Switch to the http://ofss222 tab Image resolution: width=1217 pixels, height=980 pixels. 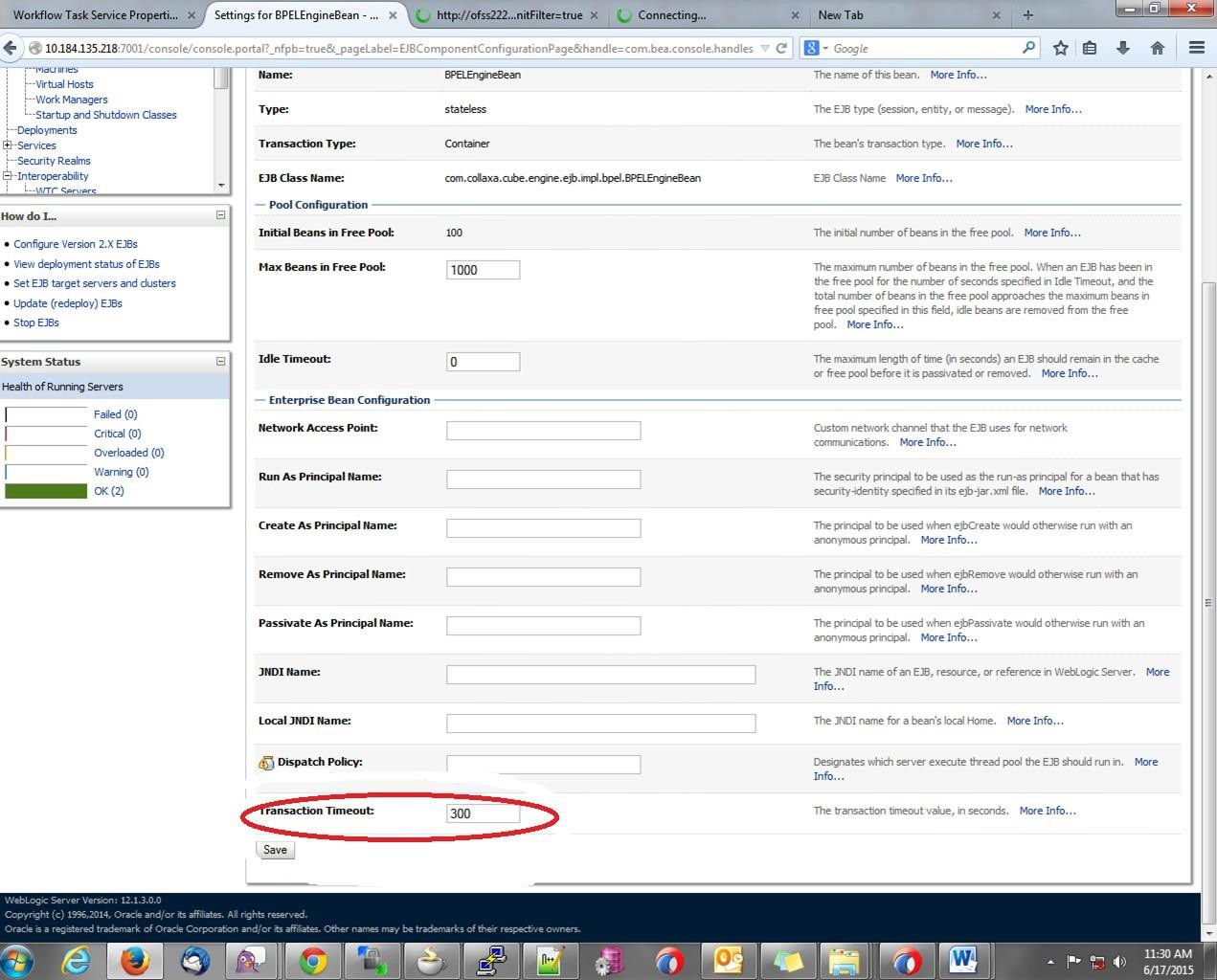(509, 15)
